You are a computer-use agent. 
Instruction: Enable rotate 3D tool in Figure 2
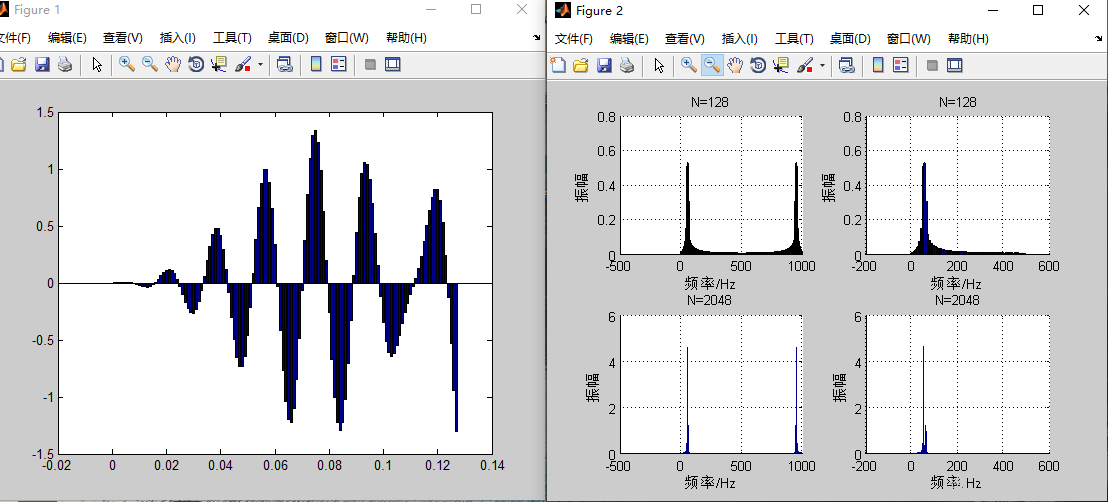click(758, 66)
